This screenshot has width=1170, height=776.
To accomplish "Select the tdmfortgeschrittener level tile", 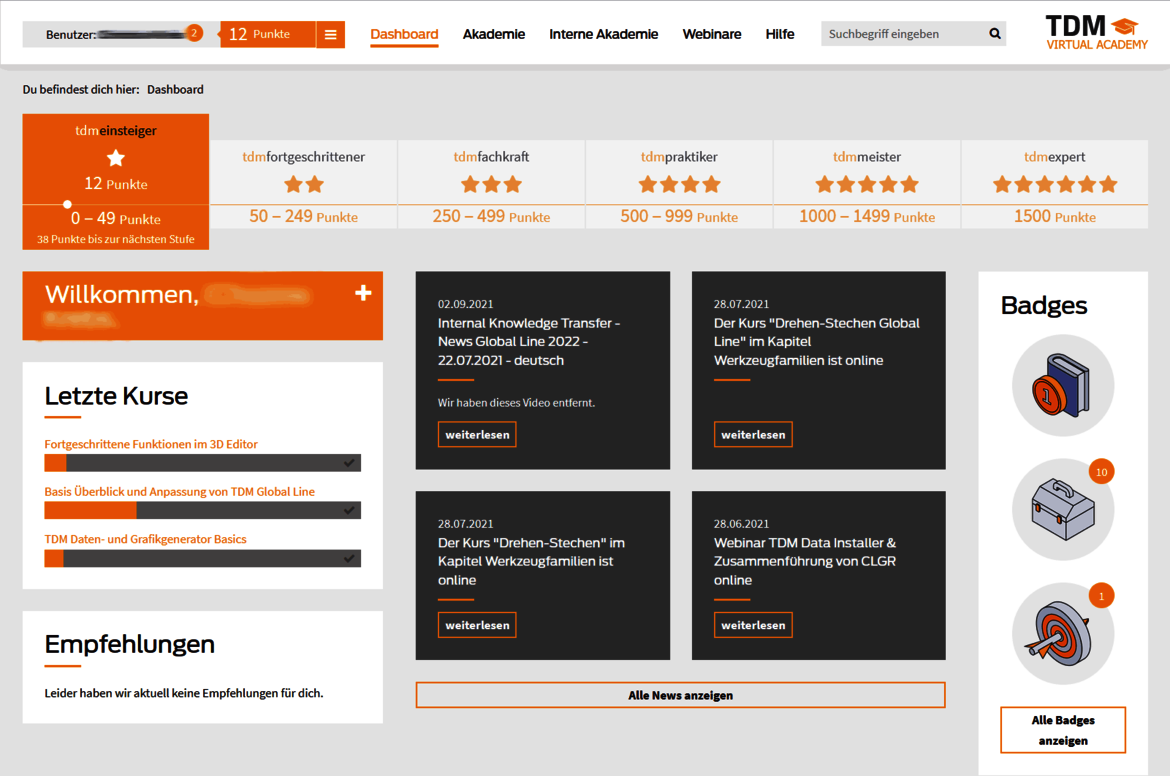I will tap(304, 184).
